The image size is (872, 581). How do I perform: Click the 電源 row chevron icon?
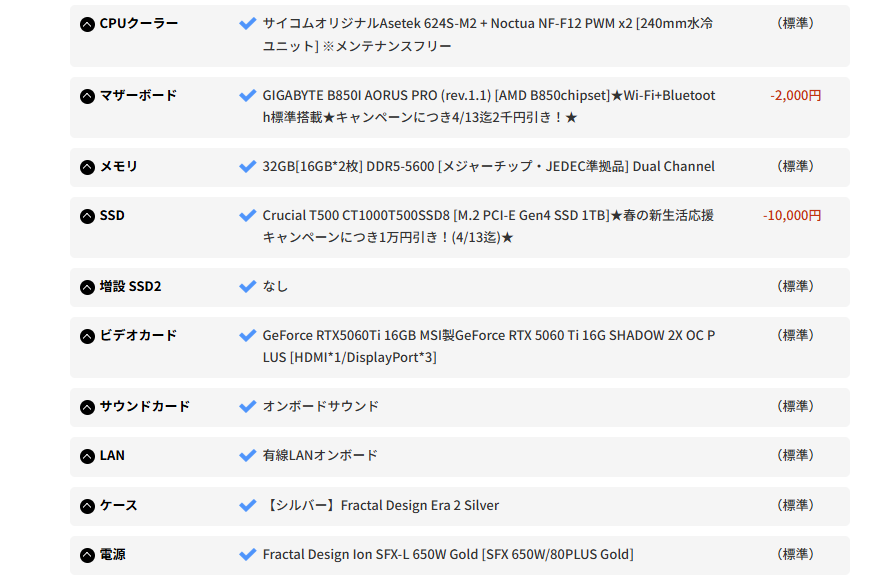pyautogui.click(x=87, y=555)
